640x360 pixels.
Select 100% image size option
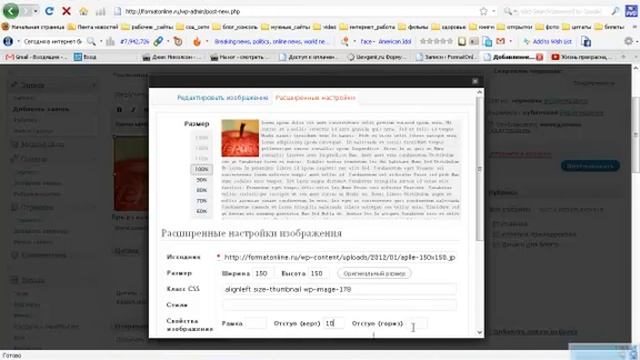[201, 169]
